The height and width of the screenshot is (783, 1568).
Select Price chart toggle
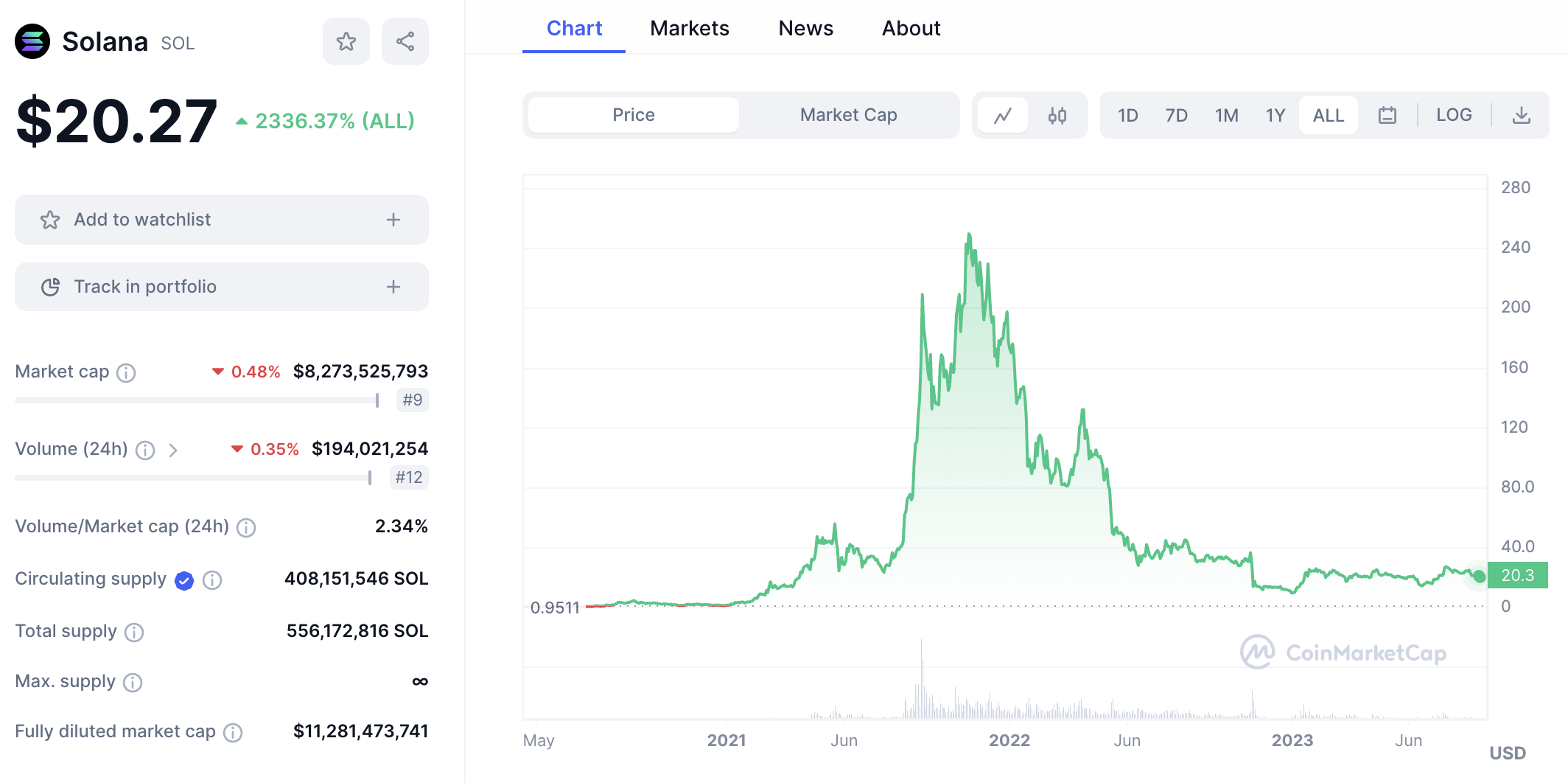(634, 115)
